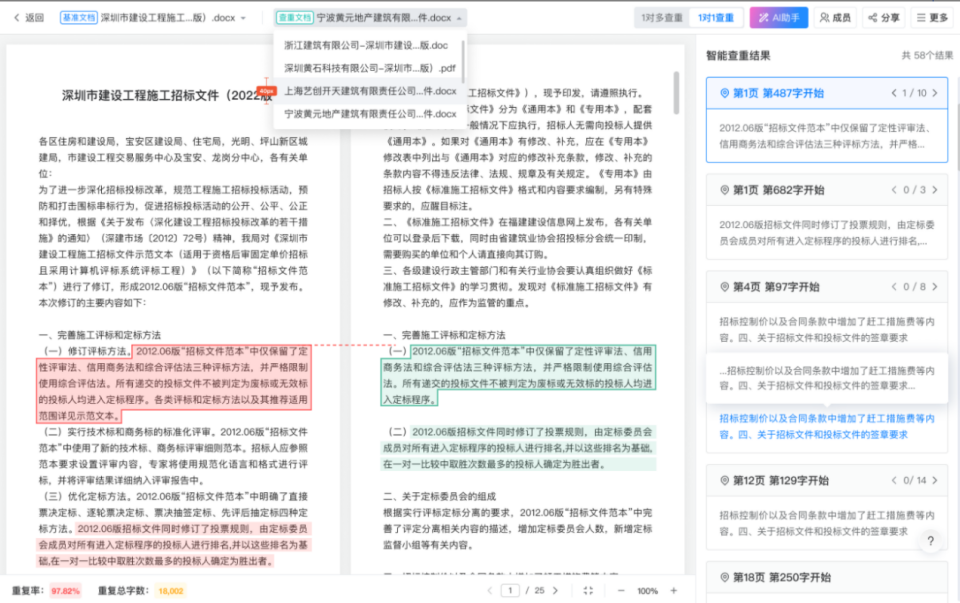This screenshot has height=603, width=960.
Task: Click heading 二、关于定标委员会的组成
Action: coord(439,496)
